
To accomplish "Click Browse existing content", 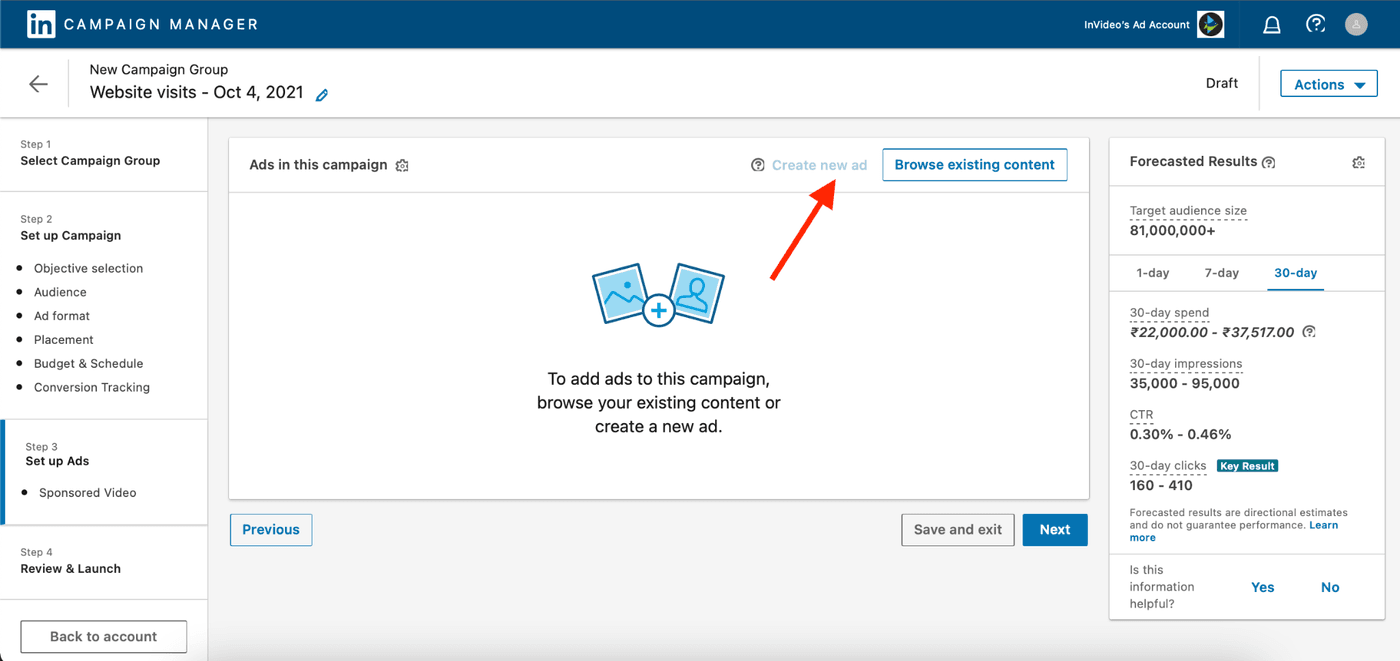I will pyautogui.click(x=974, y=164).
